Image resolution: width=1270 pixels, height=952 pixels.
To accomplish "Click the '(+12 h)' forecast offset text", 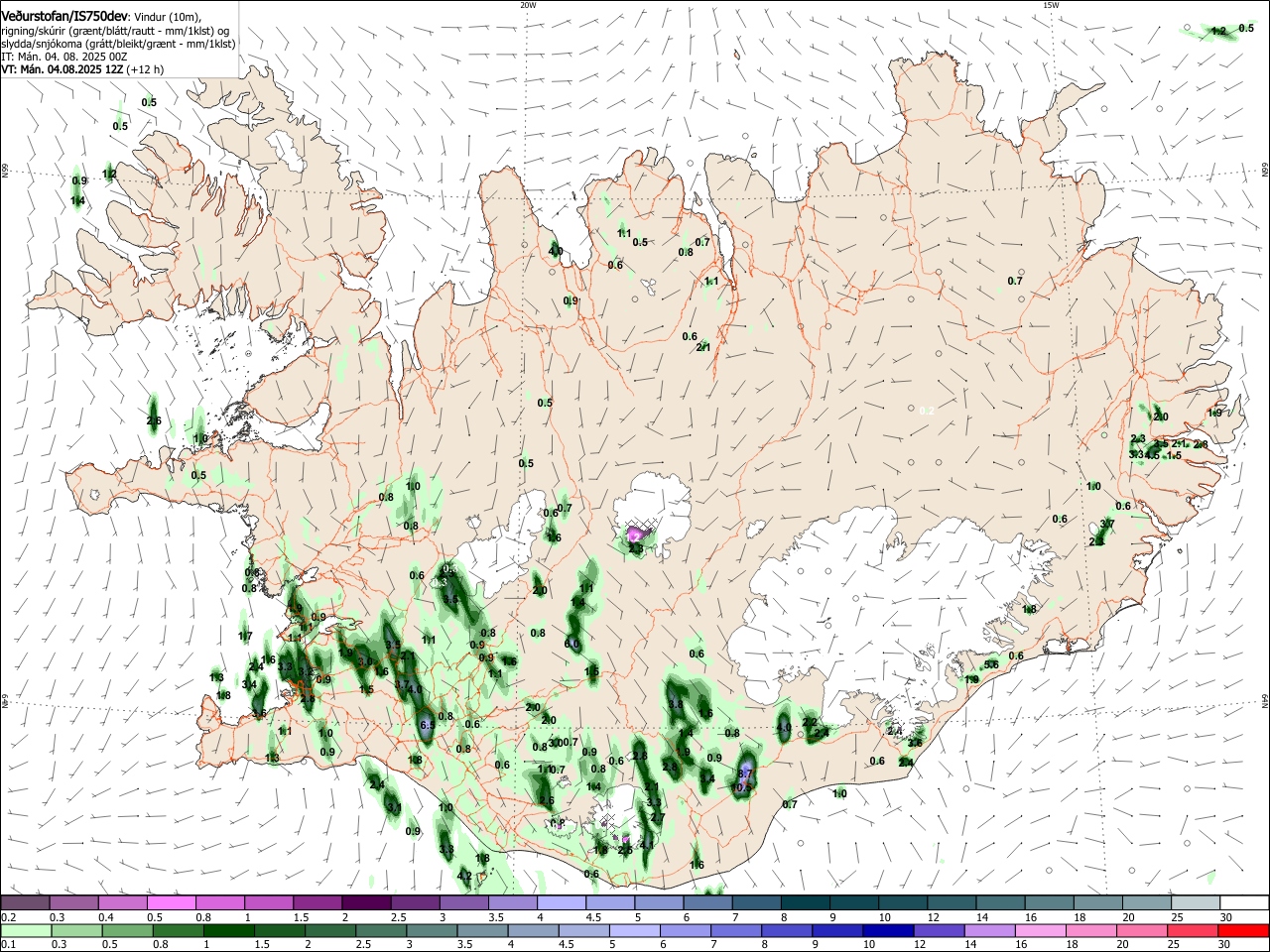I will point(146,69).
